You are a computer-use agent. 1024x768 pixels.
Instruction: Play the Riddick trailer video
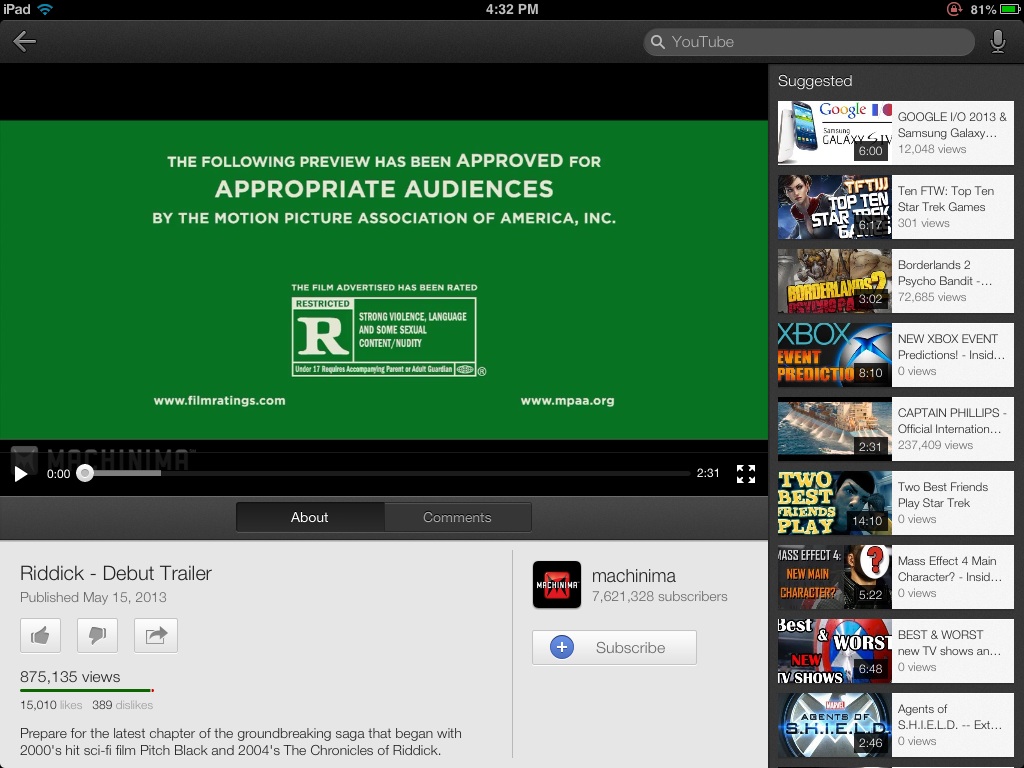point(21,473)
